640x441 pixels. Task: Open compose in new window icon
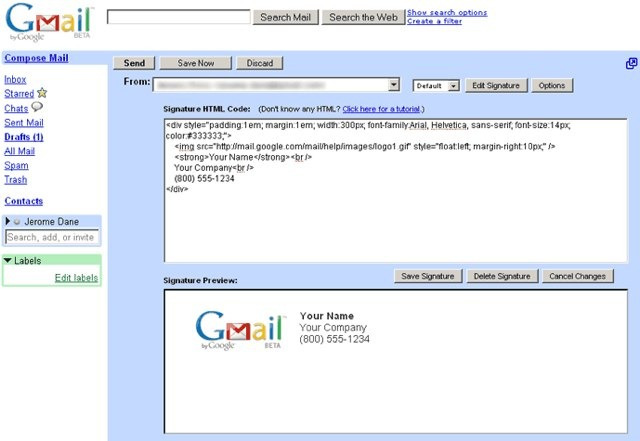point(631,63)
